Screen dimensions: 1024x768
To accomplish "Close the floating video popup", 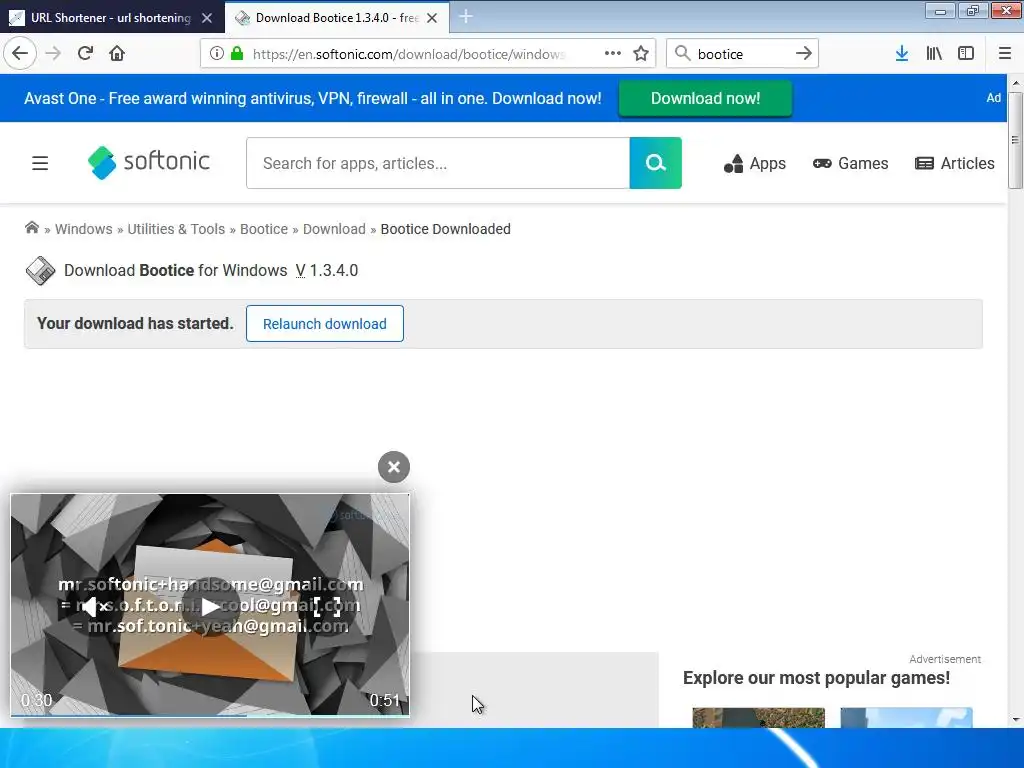I will [x=394, y=467].
